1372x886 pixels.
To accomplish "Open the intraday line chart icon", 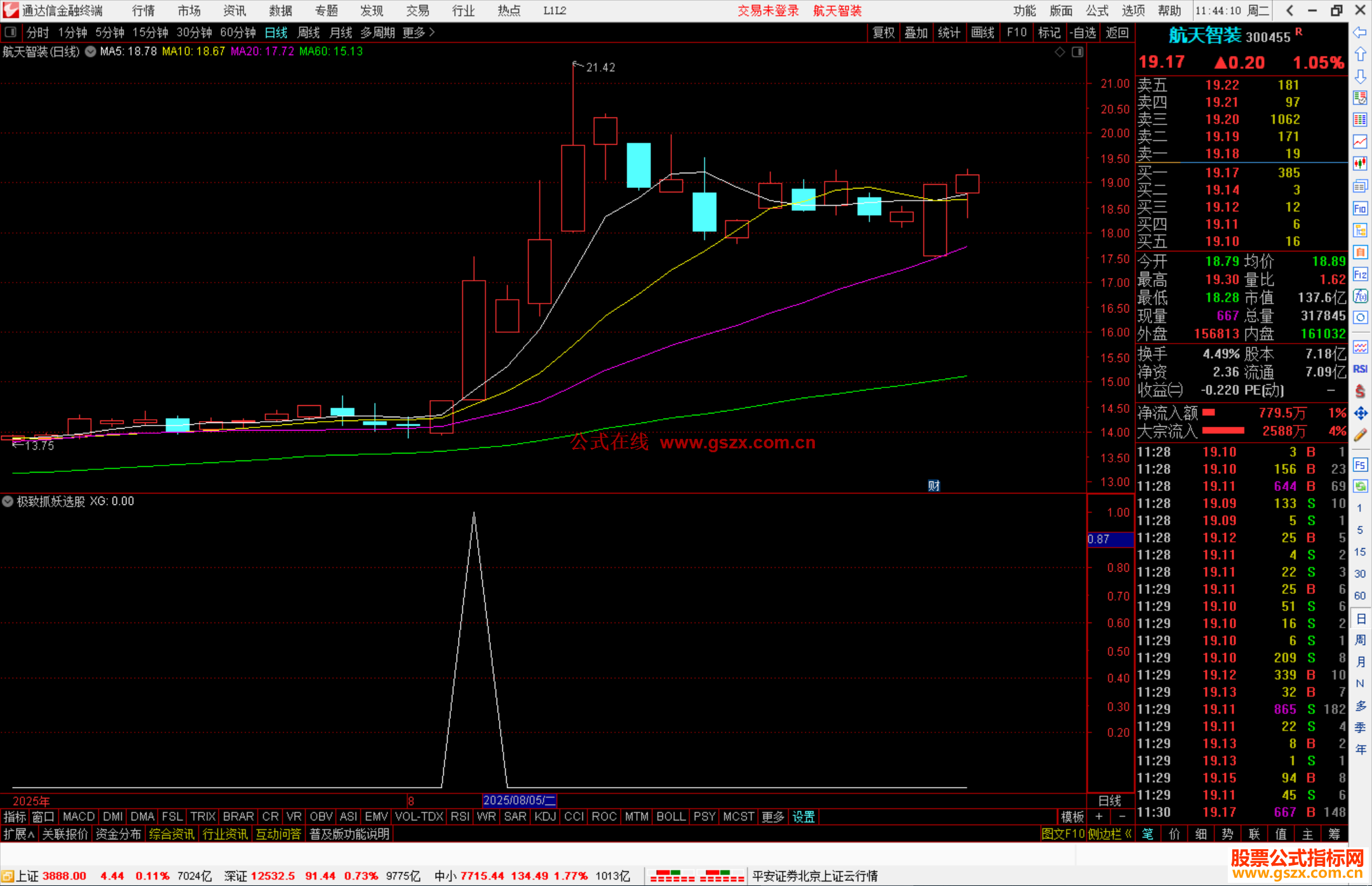I will tap(1360, 142).
